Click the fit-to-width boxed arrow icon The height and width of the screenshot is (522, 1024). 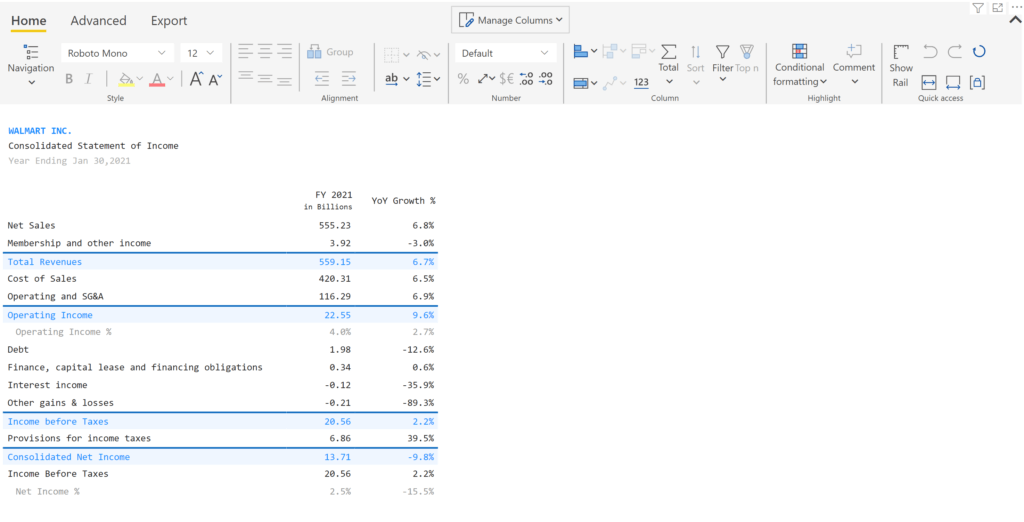coord(929,82)
